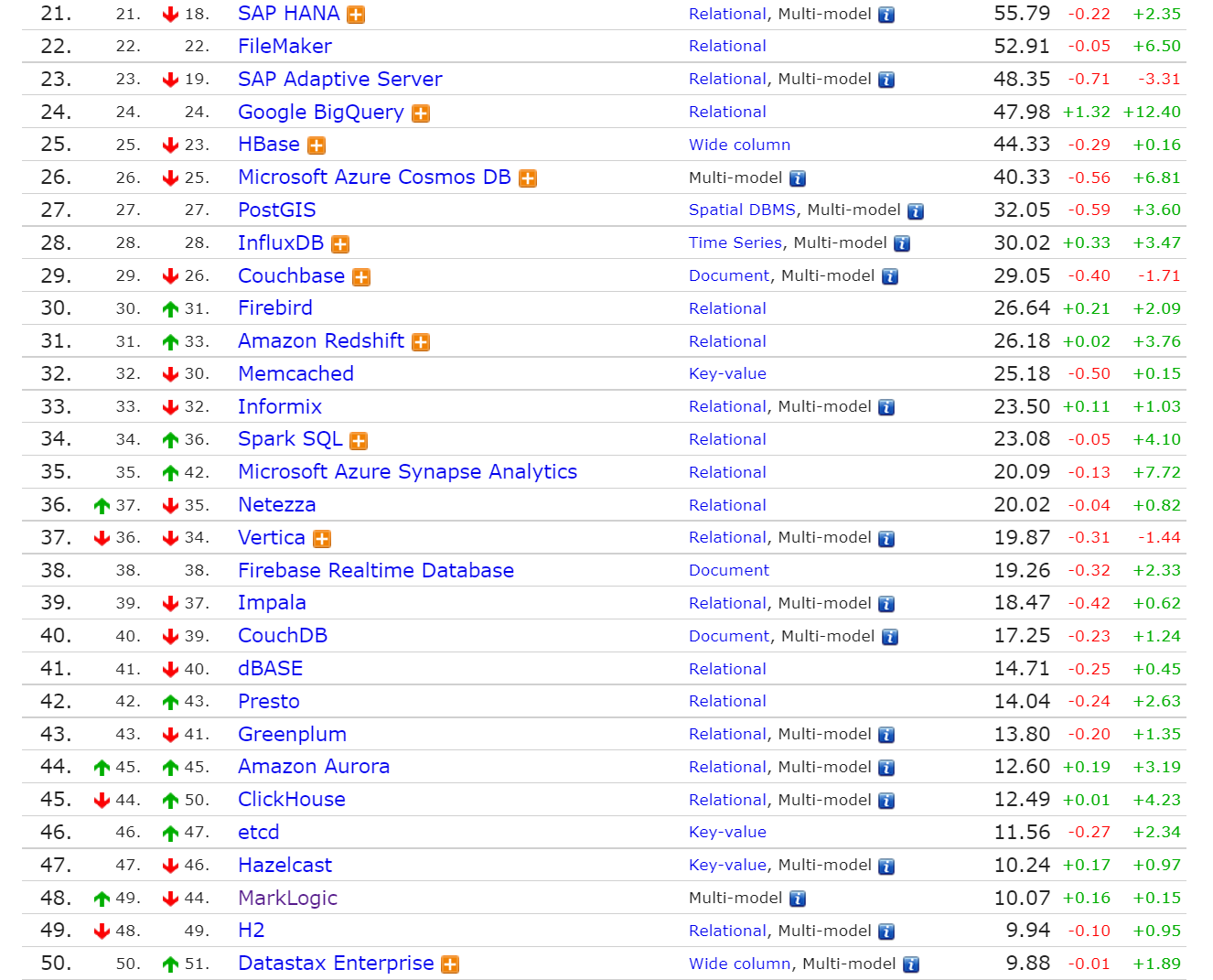The width and height of the screenshot is (1213, 980).
Task: Show multi-model info icon for Impala
Action: pos(886,605)
